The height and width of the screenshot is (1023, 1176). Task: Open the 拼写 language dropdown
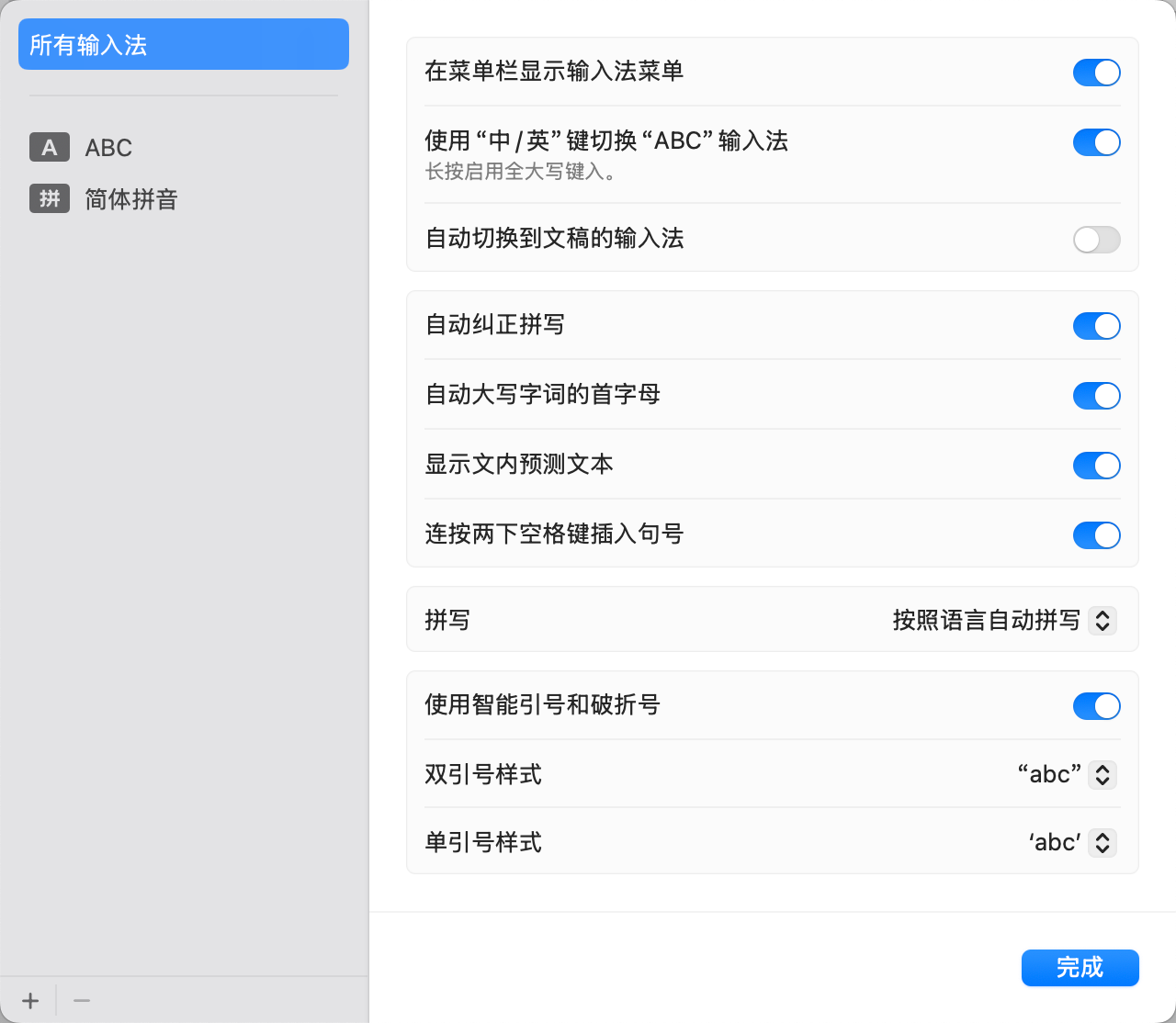(1102, 621)
